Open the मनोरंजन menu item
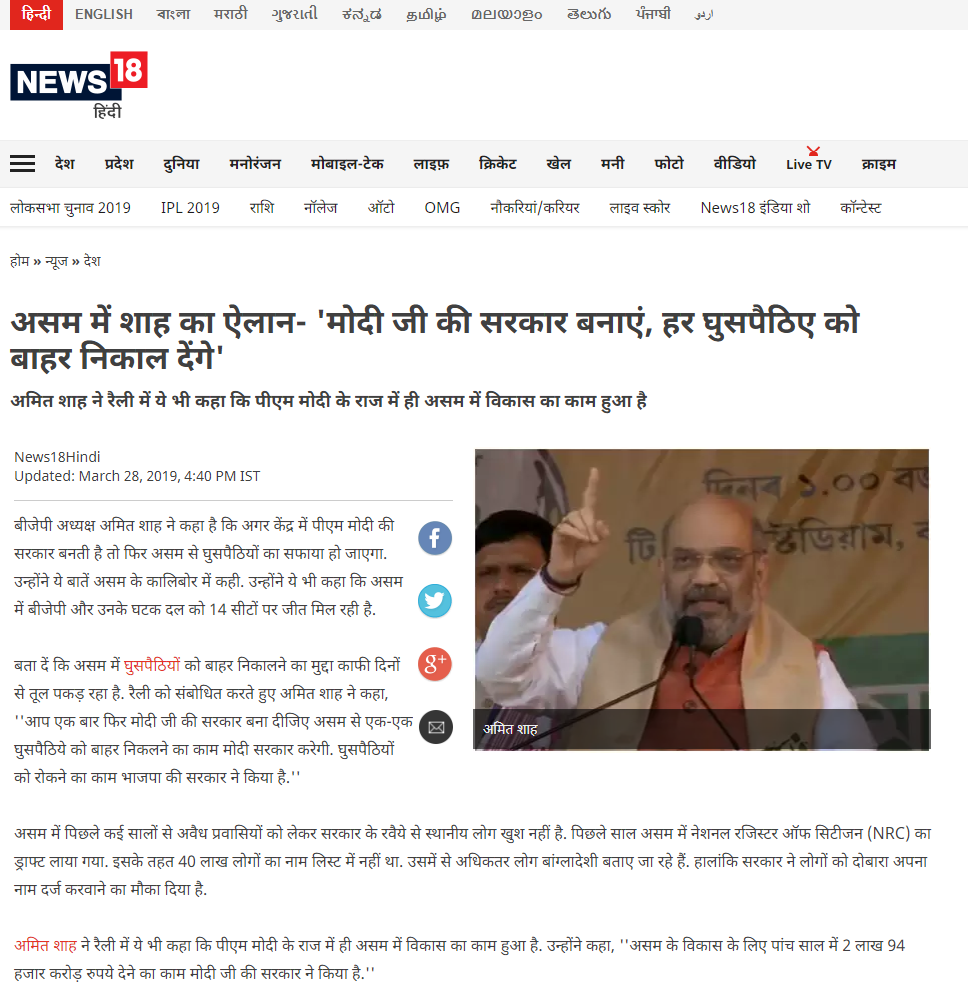The image size is (968, 988). [255, 164]
